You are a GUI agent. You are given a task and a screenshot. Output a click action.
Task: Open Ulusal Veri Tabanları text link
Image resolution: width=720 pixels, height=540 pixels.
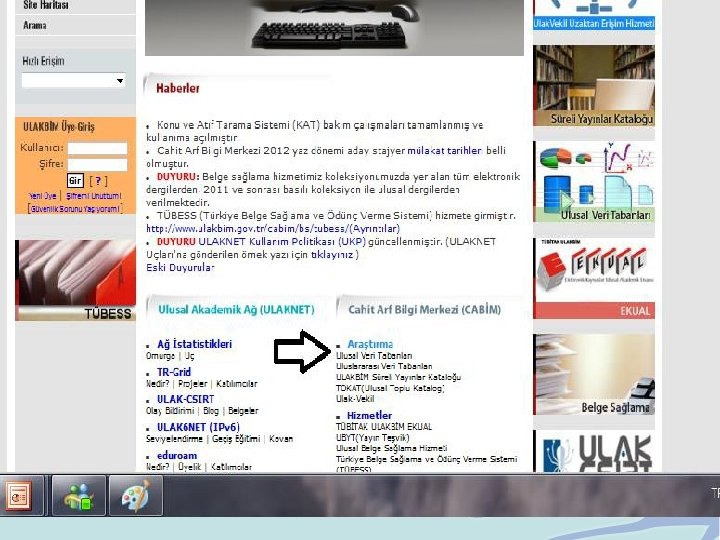tap(374, 355)
